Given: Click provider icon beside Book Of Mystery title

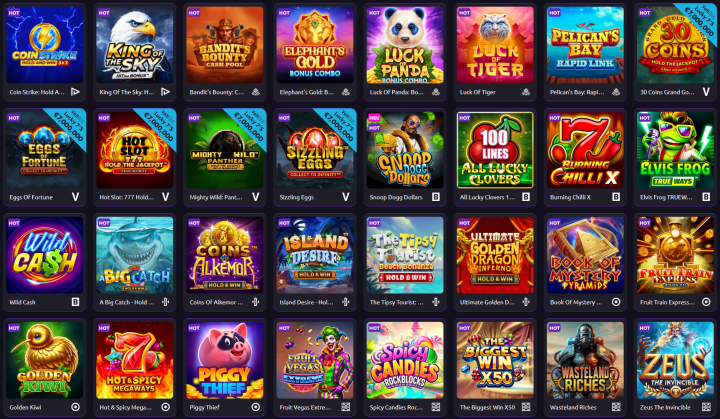Looking at the screenshot, I should pyautogui.click(x=616, y=302).
